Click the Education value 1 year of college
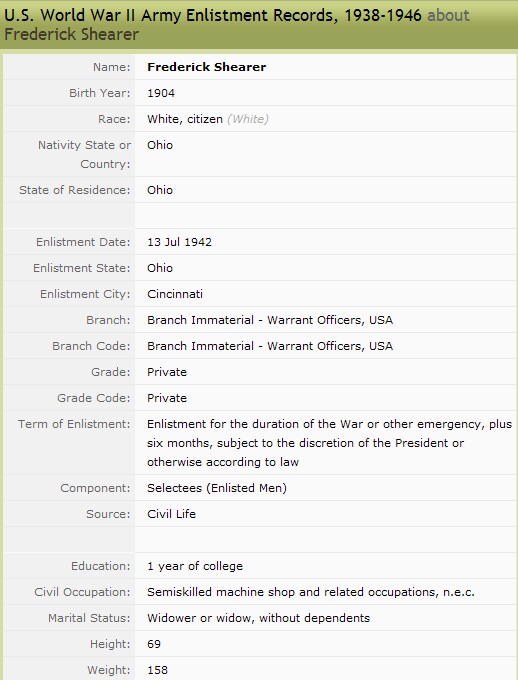Viewport: 518px width, 686px height. (x=195, y=566)
